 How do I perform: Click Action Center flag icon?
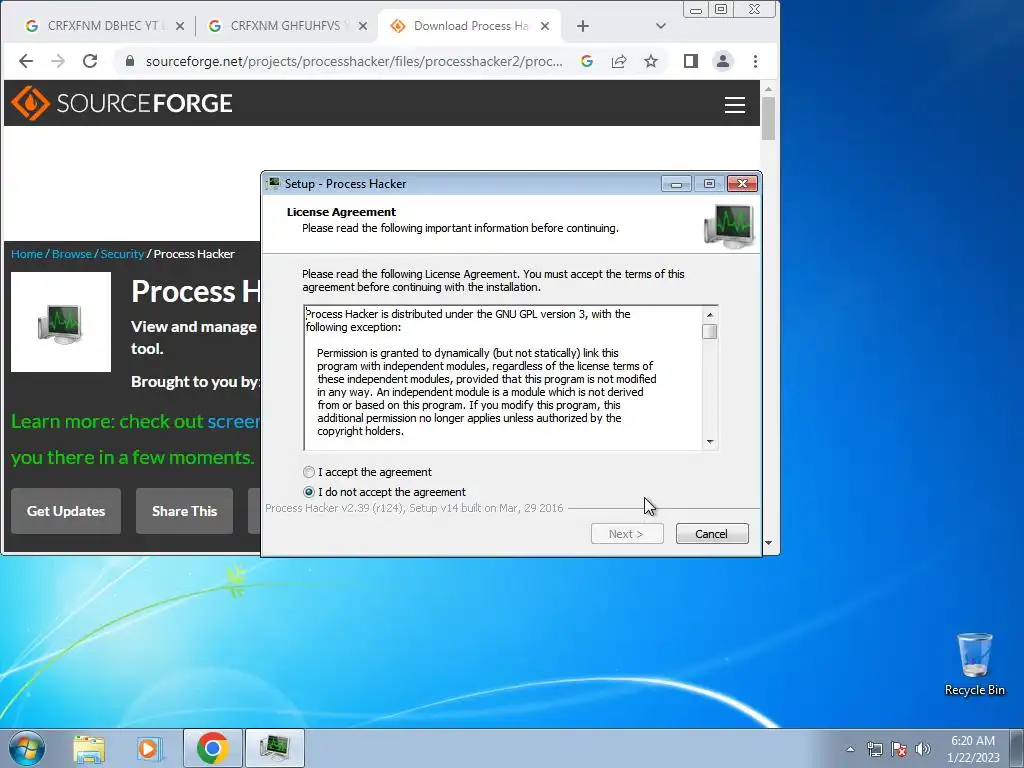click(x=899, y=749)
